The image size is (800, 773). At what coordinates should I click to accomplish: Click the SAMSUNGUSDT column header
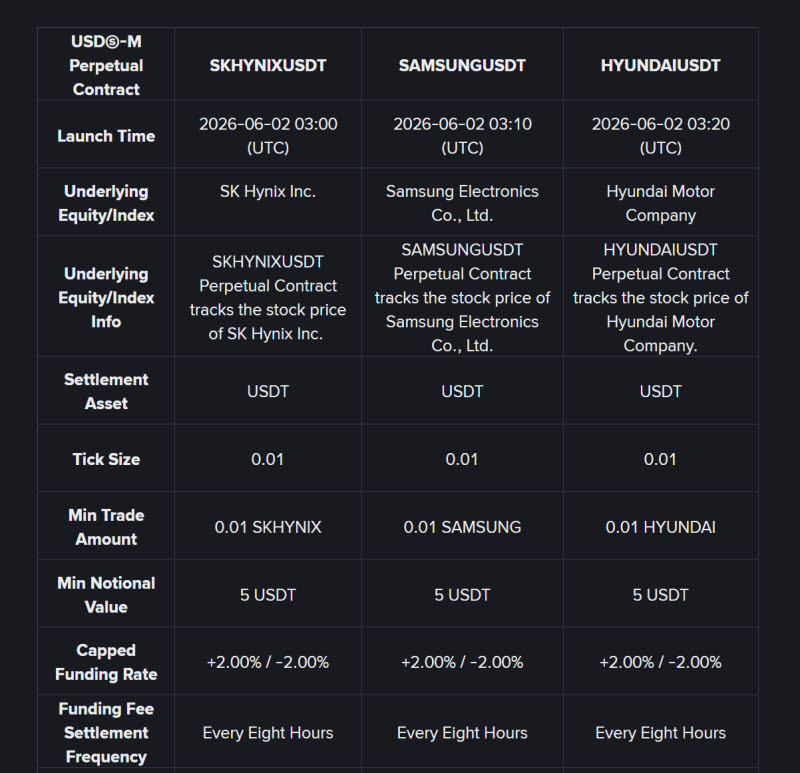coord(462,65)
